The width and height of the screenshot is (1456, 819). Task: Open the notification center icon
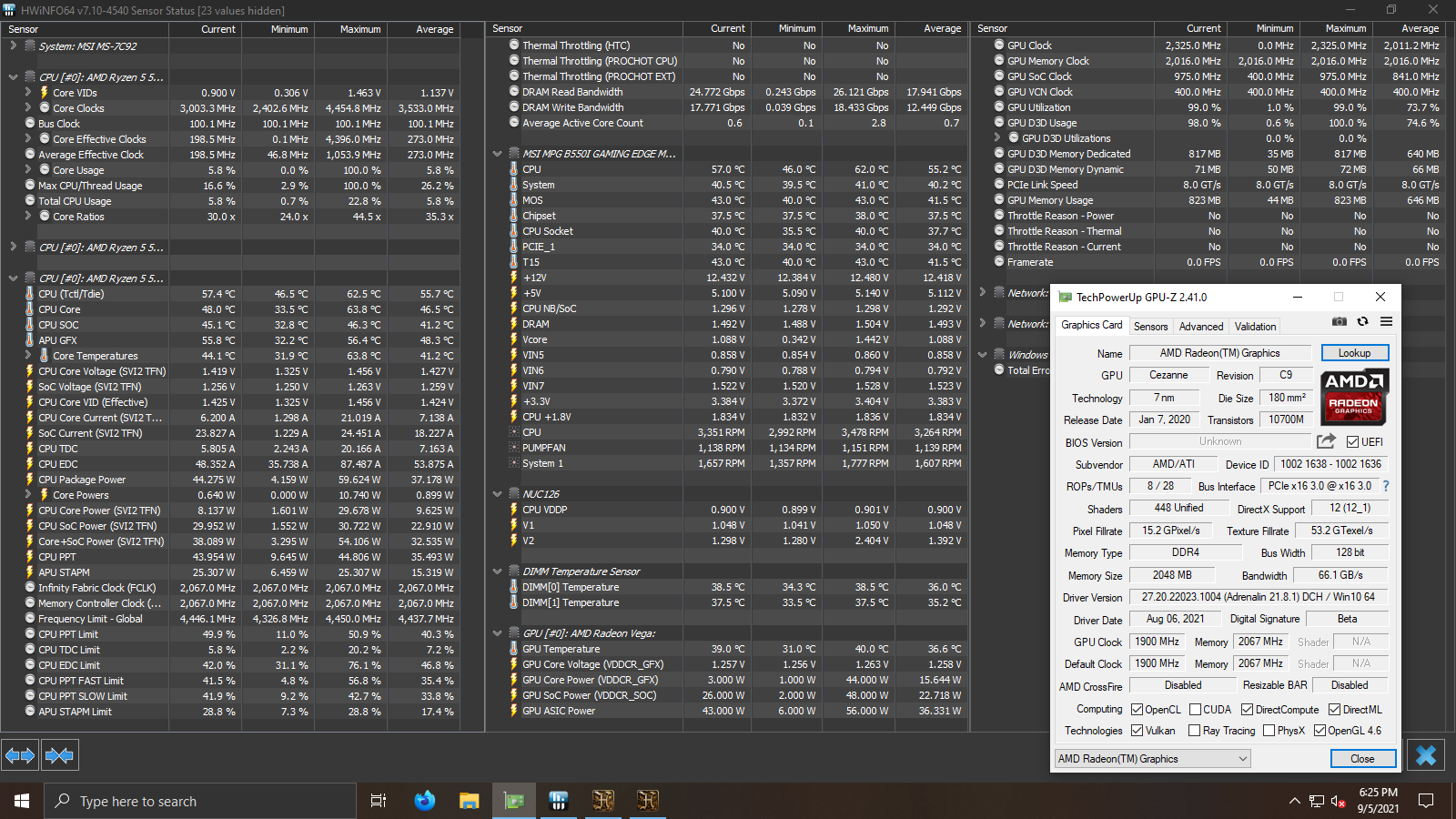1426,801
